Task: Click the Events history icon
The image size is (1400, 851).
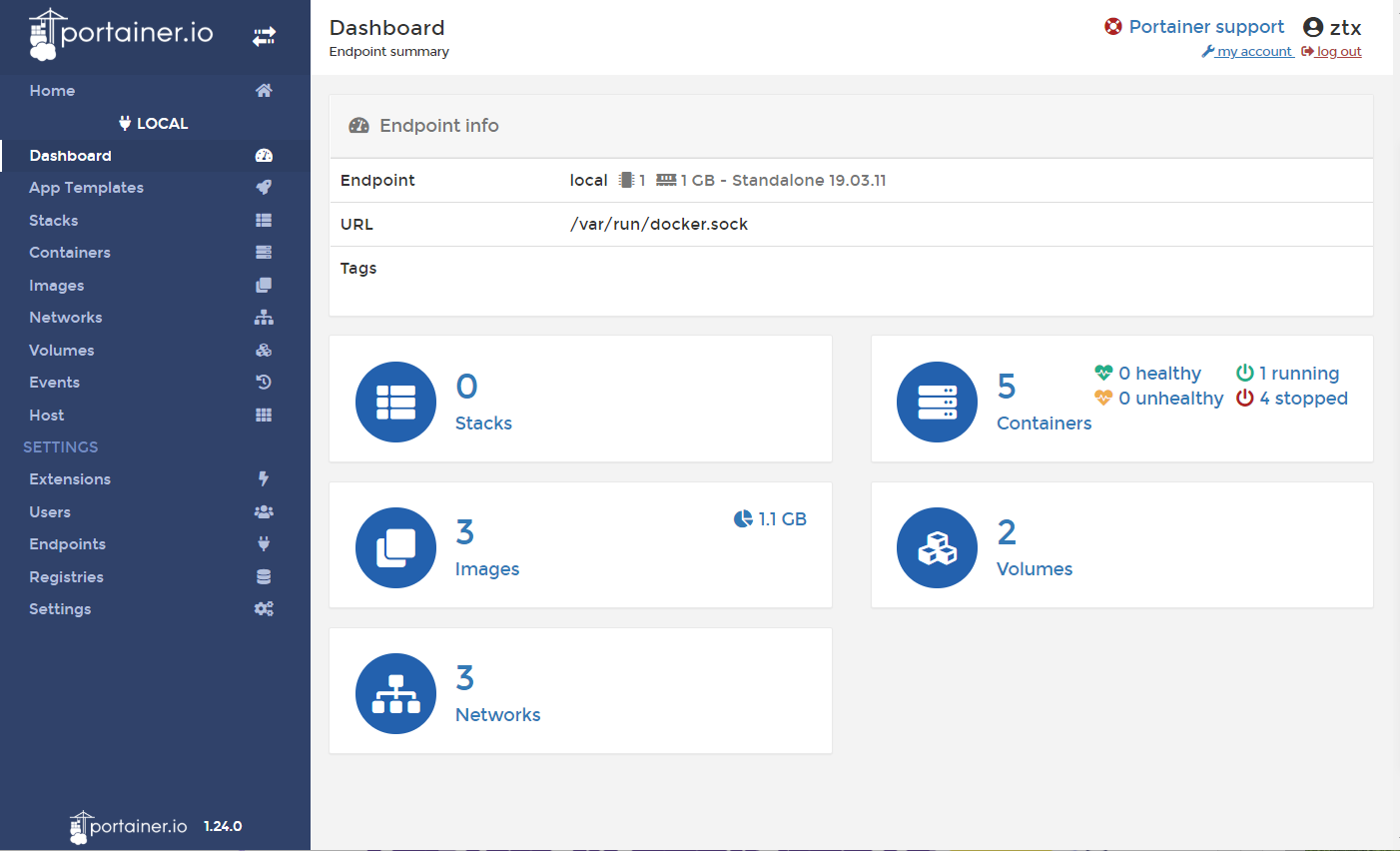Action: 264,383
